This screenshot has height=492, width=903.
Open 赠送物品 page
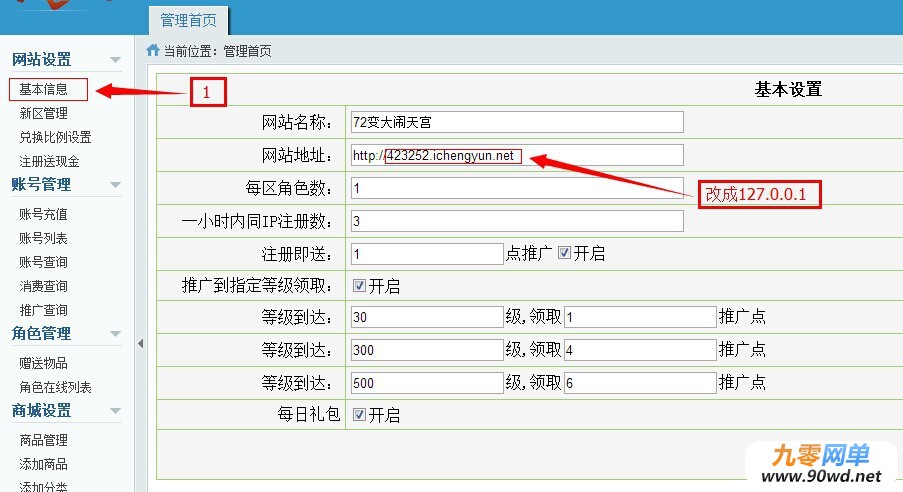(x=43, y=363)
